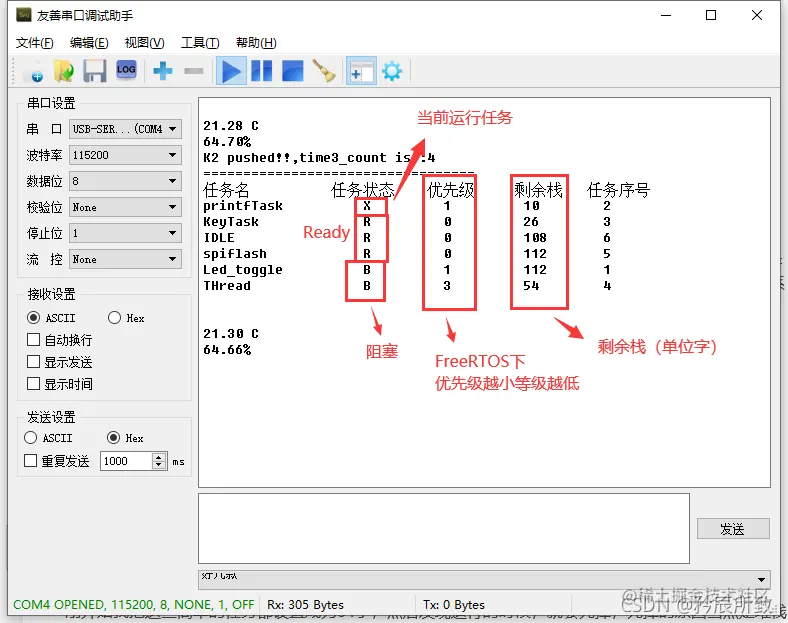Click the new session icon in toolbar
This screenshot has width=788, height=623.
34,71
